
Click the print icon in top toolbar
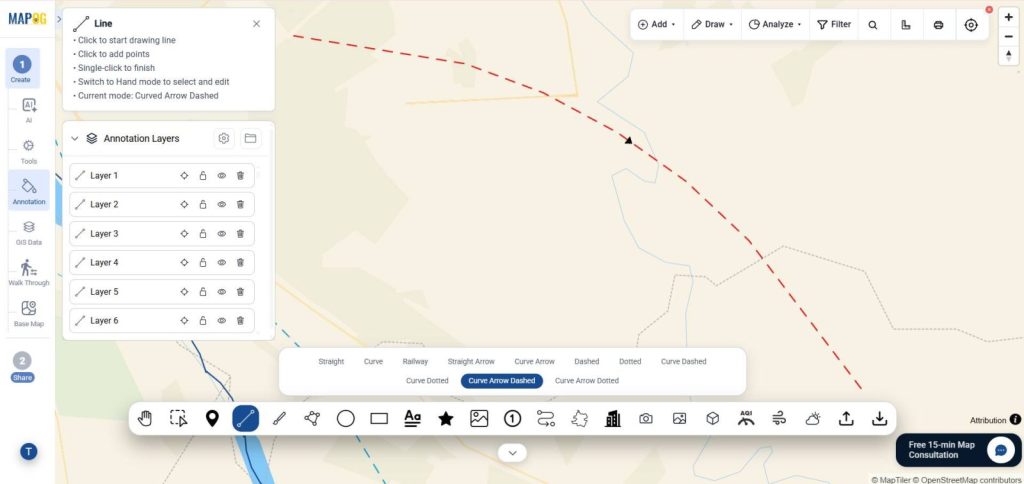938,25
